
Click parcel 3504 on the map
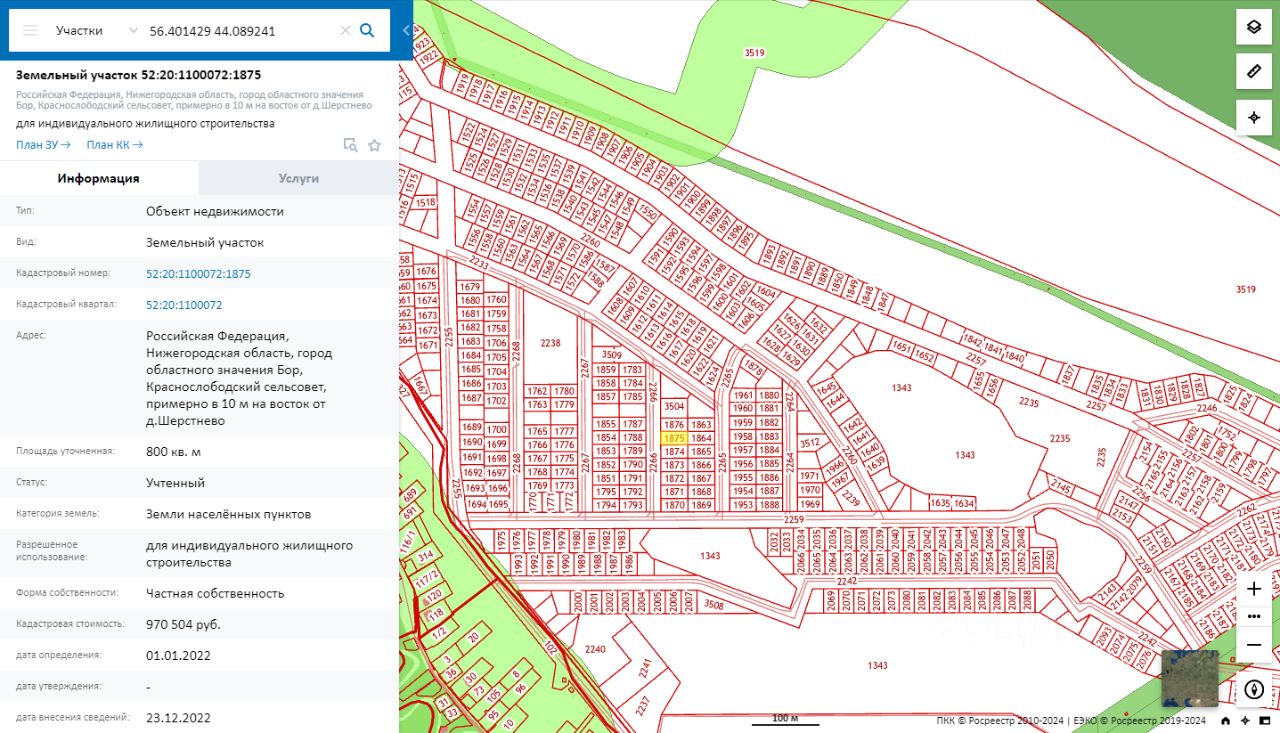pyautogui.click(x=674, y=407)
